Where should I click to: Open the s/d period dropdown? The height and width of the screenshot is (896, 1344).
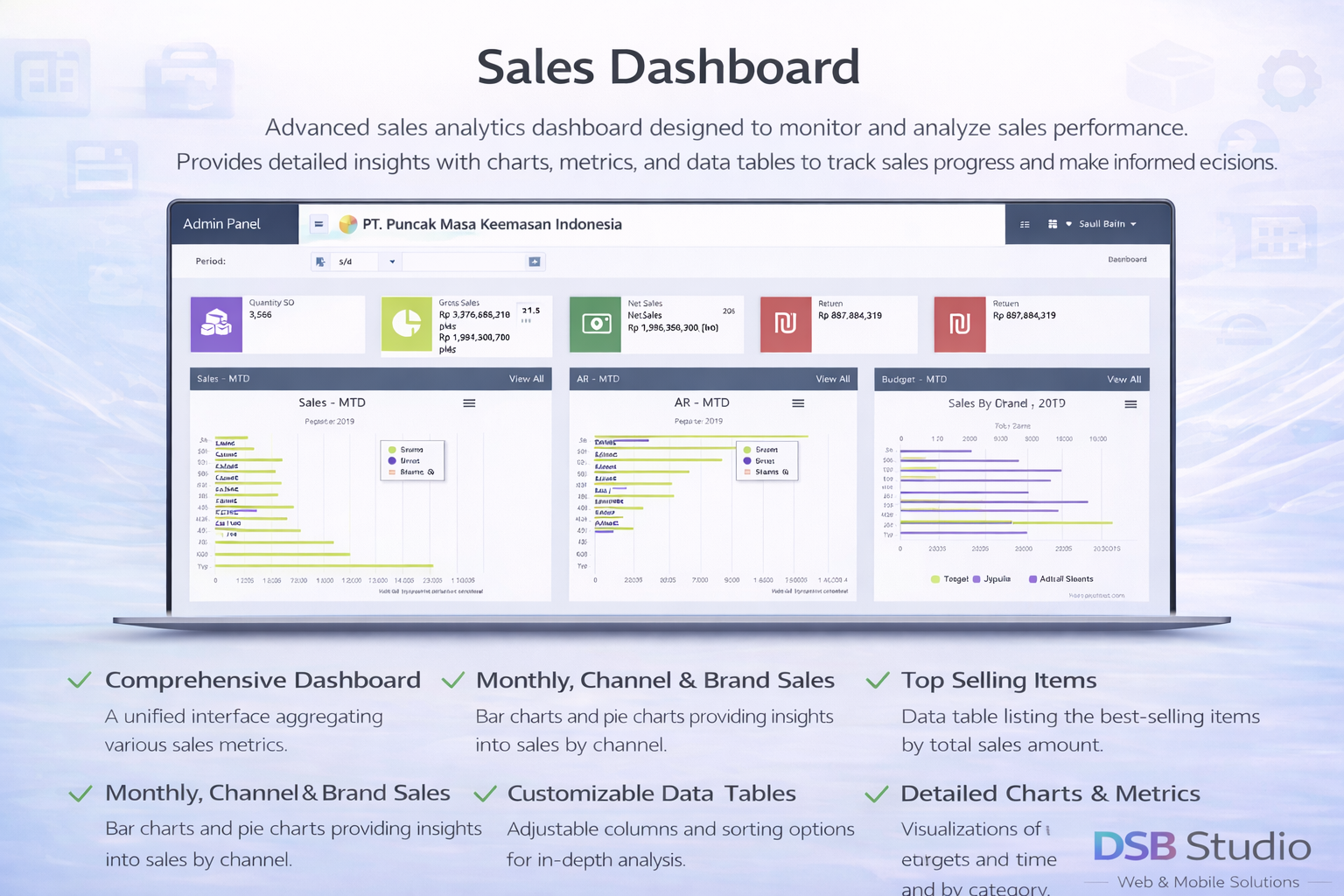click(391, 261)
